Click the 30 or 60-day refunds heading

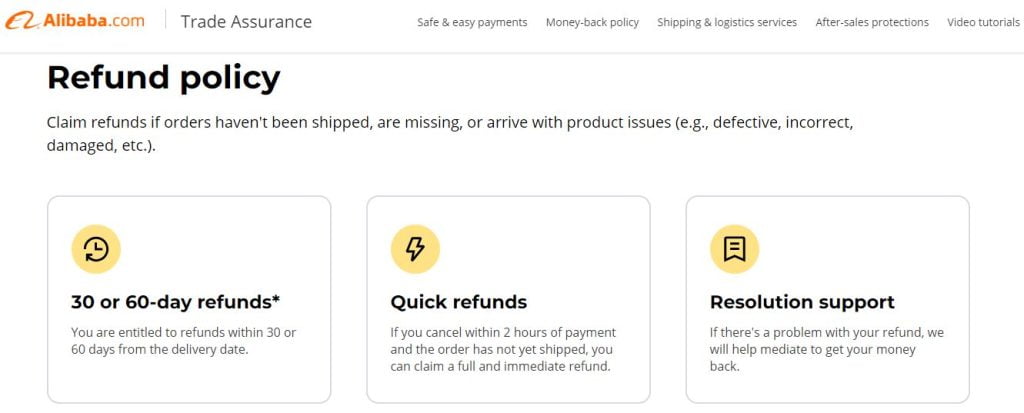175,302
